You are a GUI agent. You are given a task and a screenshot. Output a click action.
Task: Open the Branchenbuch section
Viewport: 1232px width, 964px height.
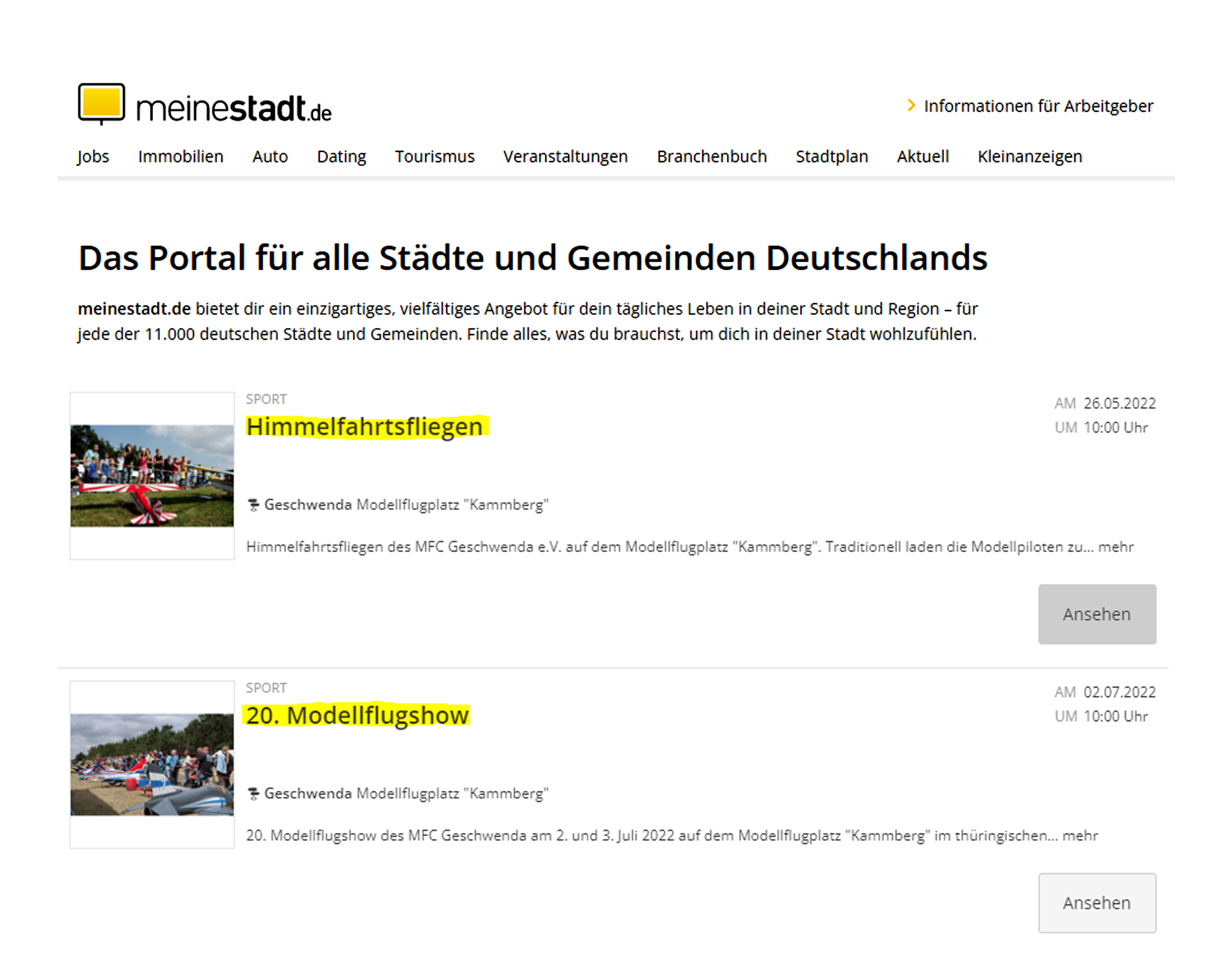[711, 157]
